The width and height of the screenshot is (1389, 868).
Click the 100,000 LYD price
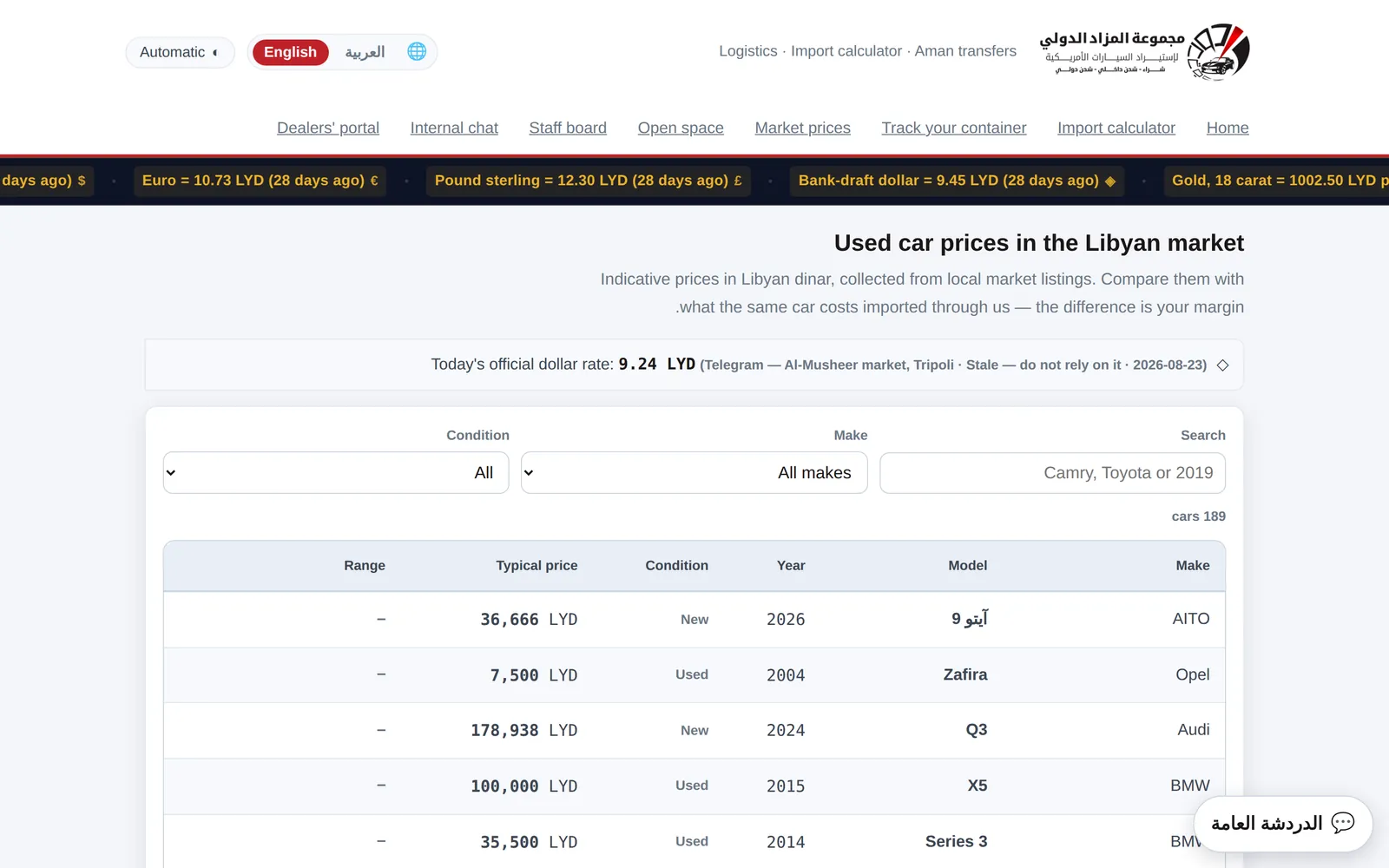click(524, 786)
